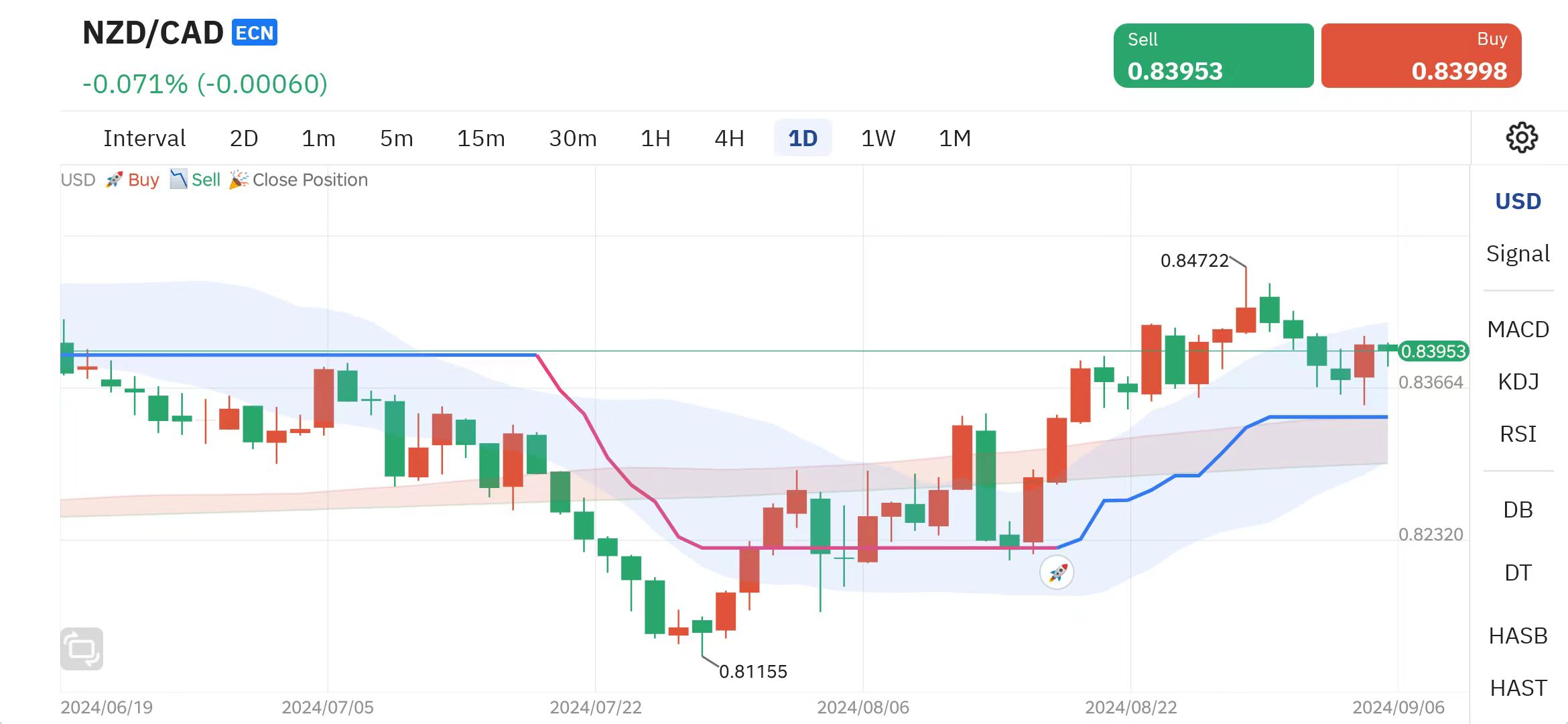The height and width of the screenshot is (724, 1568).
Task: Select the 1W interval tab
Action: [x=878, y=138]
